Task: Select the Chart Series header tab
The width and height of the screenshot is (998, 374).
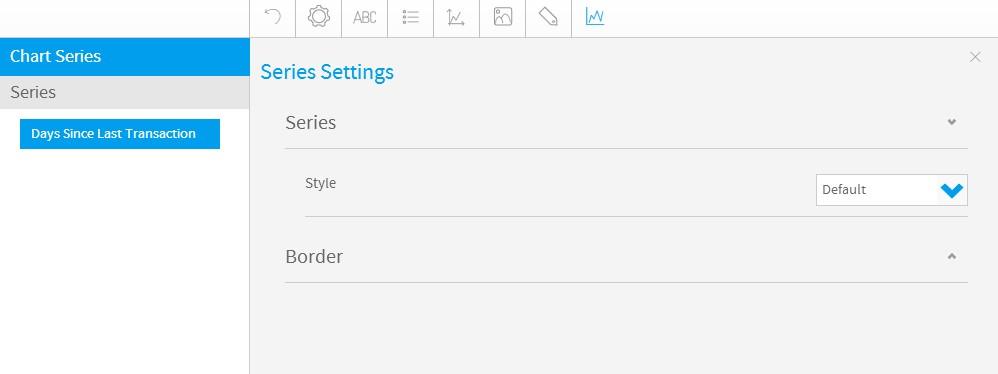Action: pyautogui.click(x=125, y=57)
